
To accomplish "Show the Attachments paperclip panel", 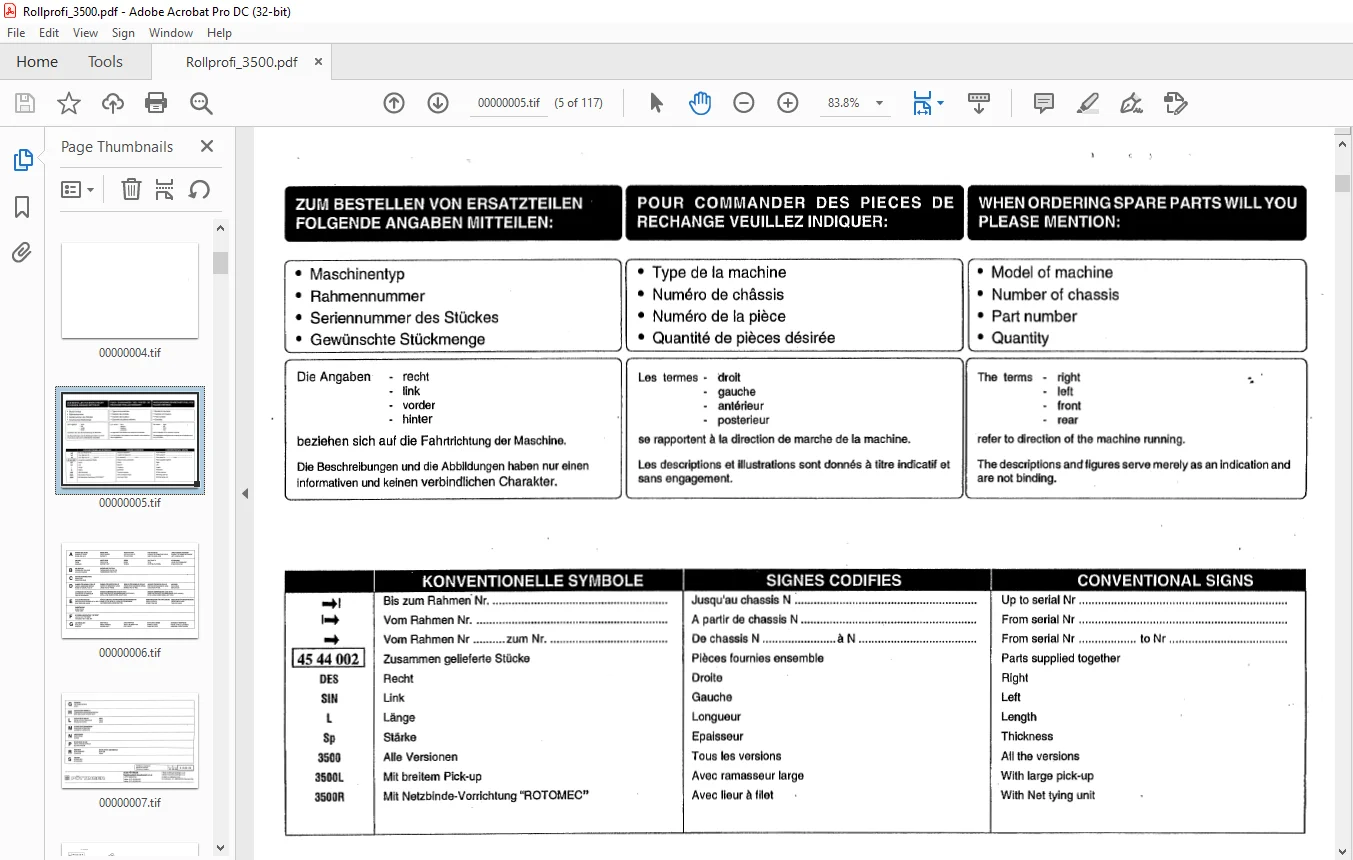I will [x=22, y=253].
